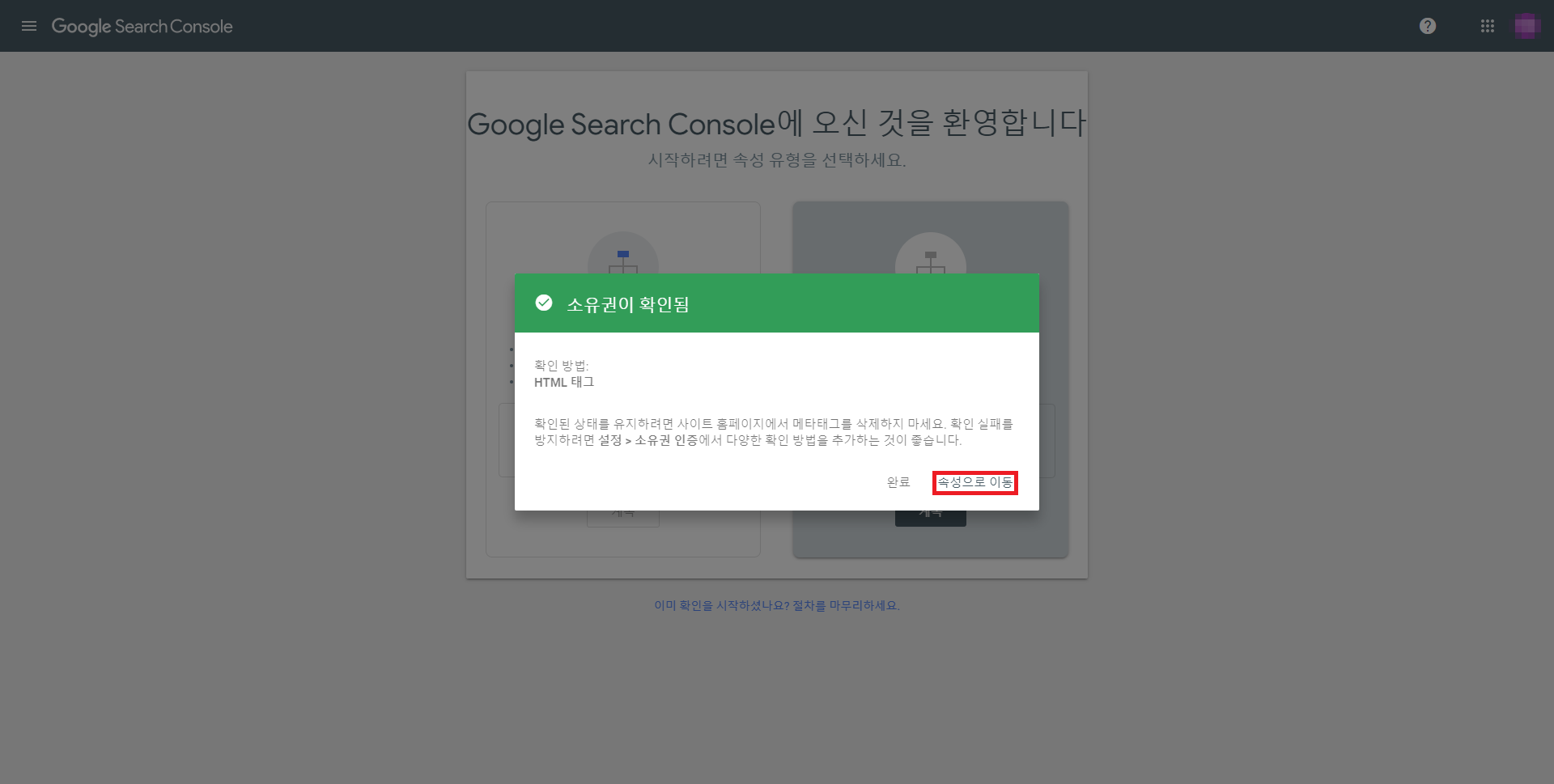The height and width of the screenshot is (784, 1554).
Task: Click 속성으로 이동 button
Action: (975, 482)
